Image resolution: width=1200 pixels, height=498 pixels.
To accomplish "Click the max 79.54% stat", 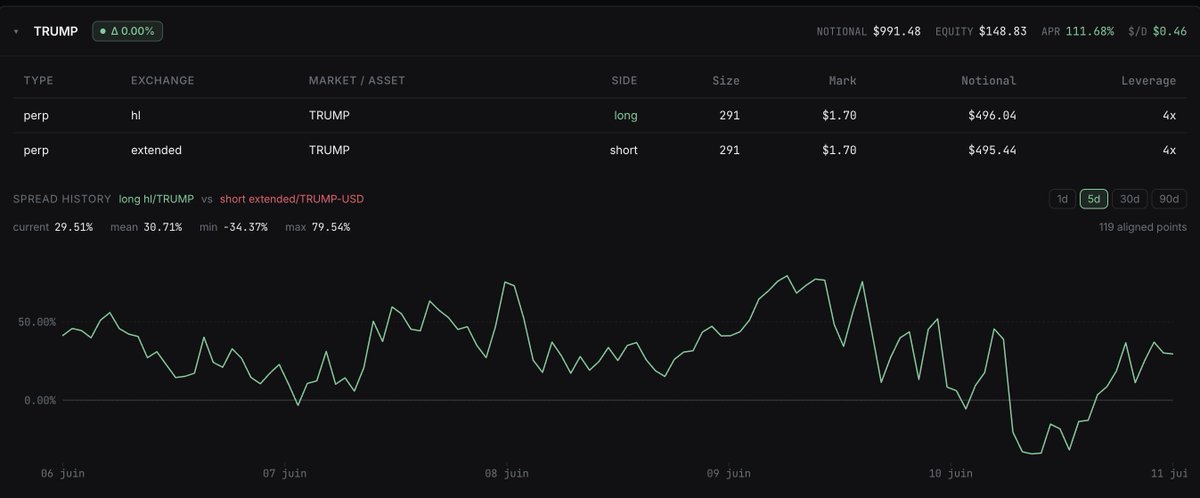I will (x=316, y=227).
